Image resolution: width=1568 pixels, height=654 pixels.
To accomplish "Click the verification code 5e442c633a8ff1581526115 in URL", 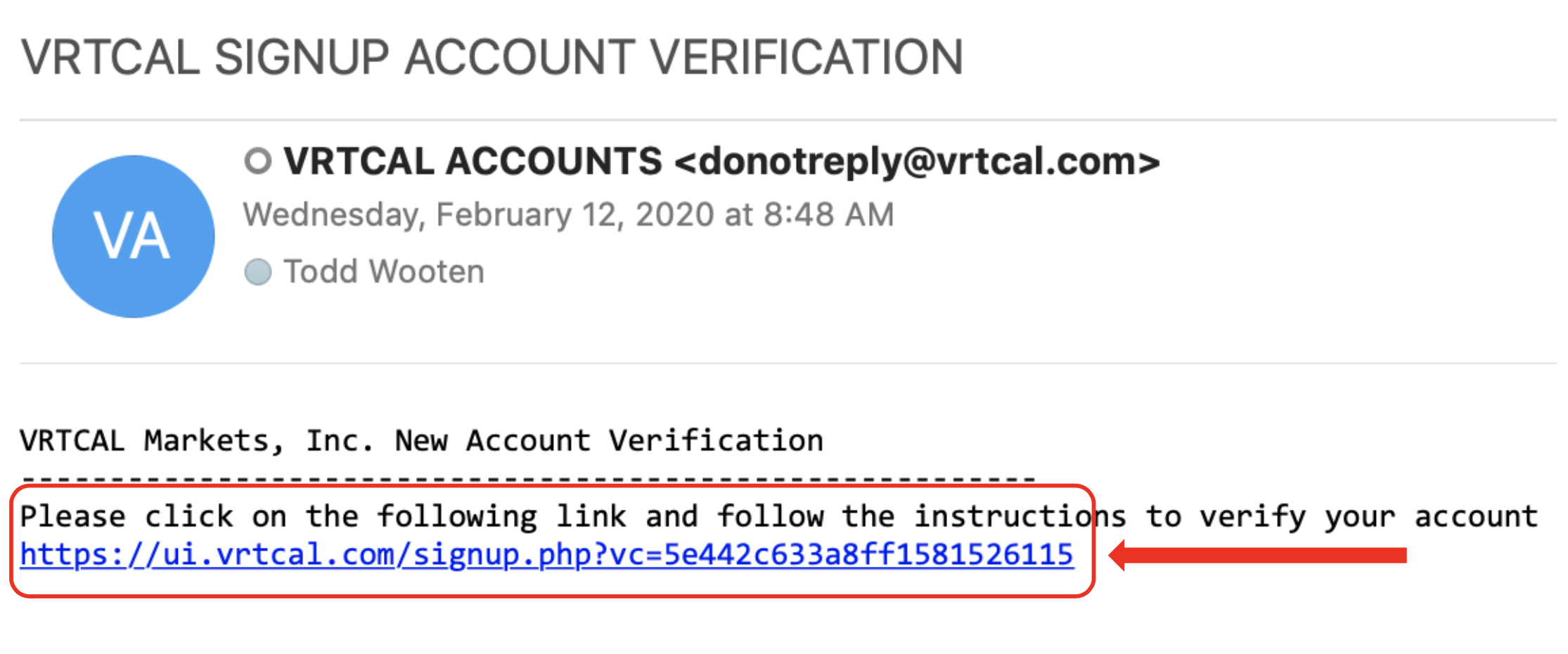I will coord(868,555).
